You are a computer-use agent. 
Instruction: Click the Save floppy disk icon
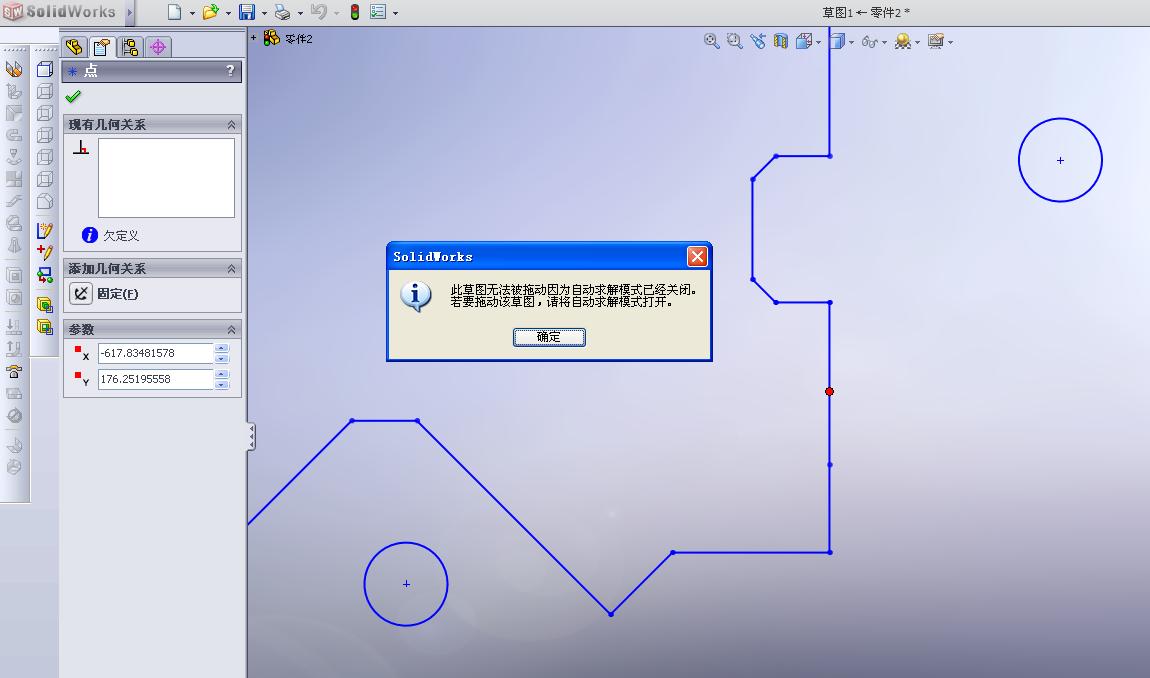[x=247, y=12]
